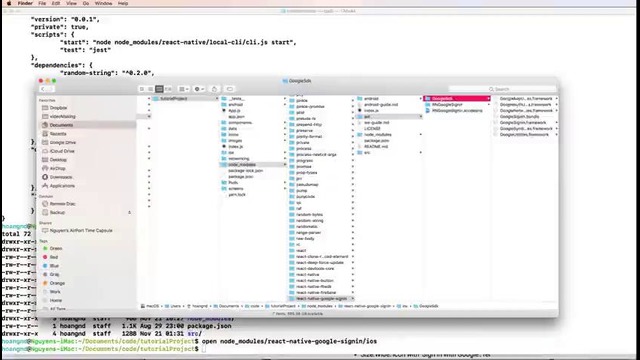Click the Finder search field
The height and width of the screenshot is (360, 640).
tap(502, 89)
